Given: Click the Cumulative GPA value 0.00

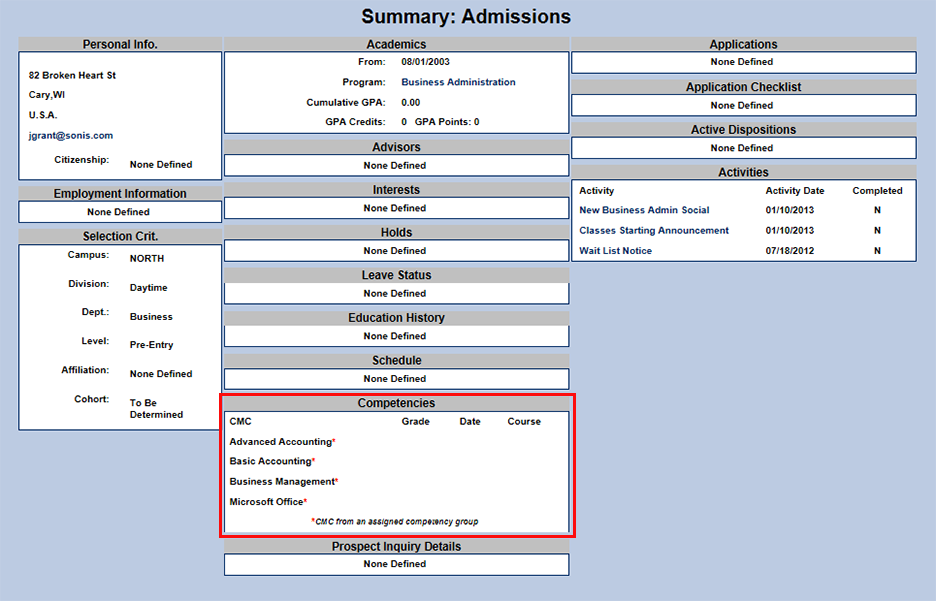Looking at the screenshot, I should tap(411, 103).
